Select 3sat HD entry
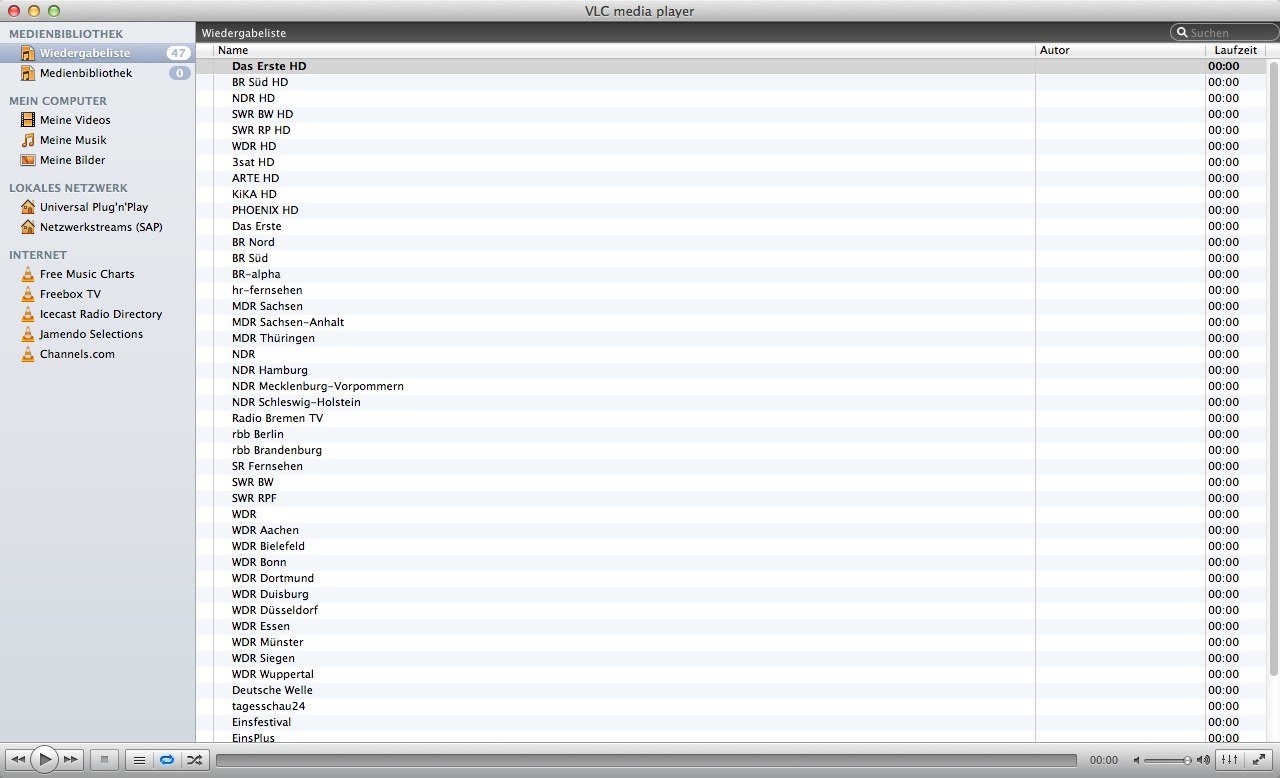The image size is (1280, 778). (731, 162)
